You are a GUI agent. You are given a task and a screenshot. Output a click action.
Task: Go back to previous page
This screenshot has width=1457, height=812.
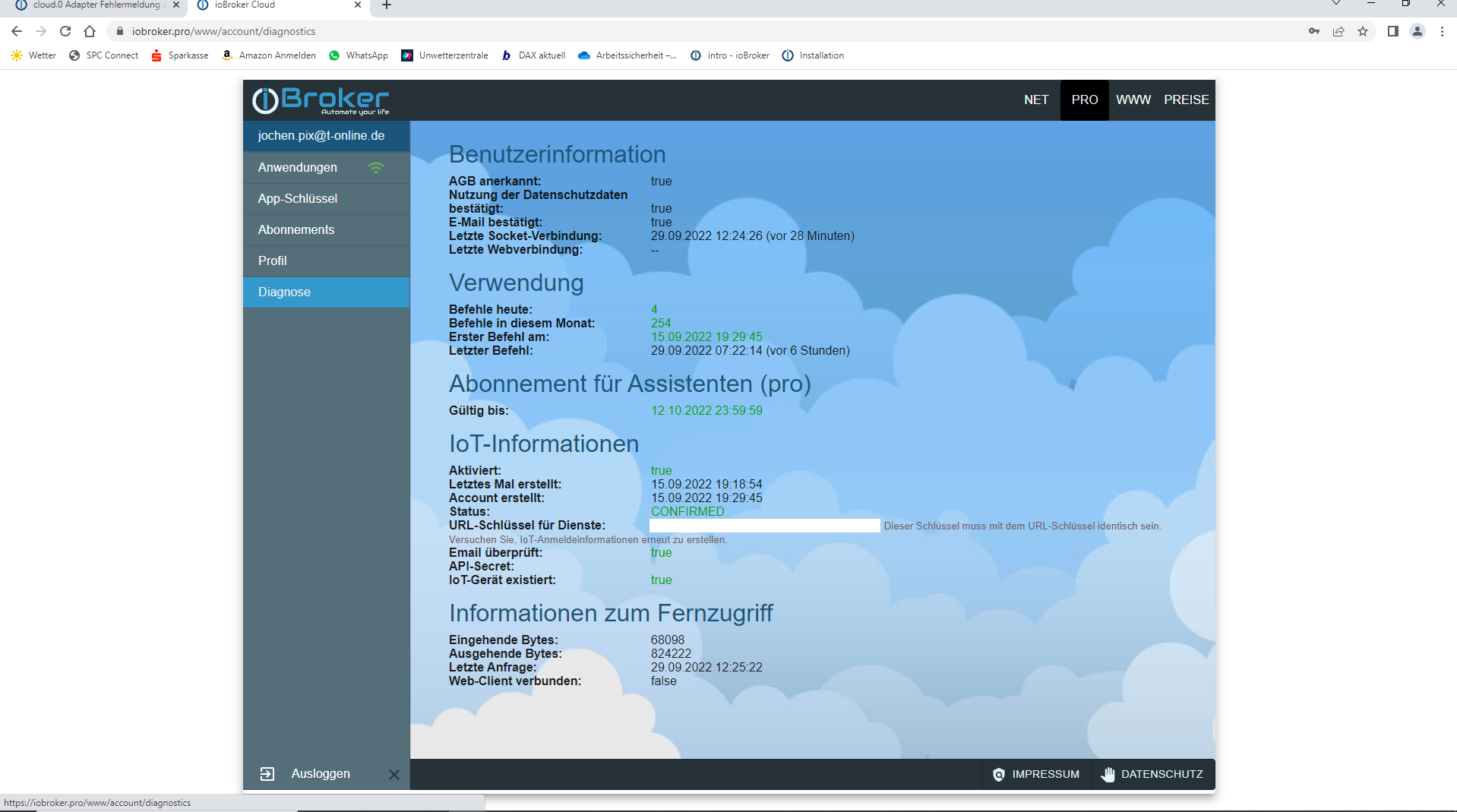coord(17,31)
